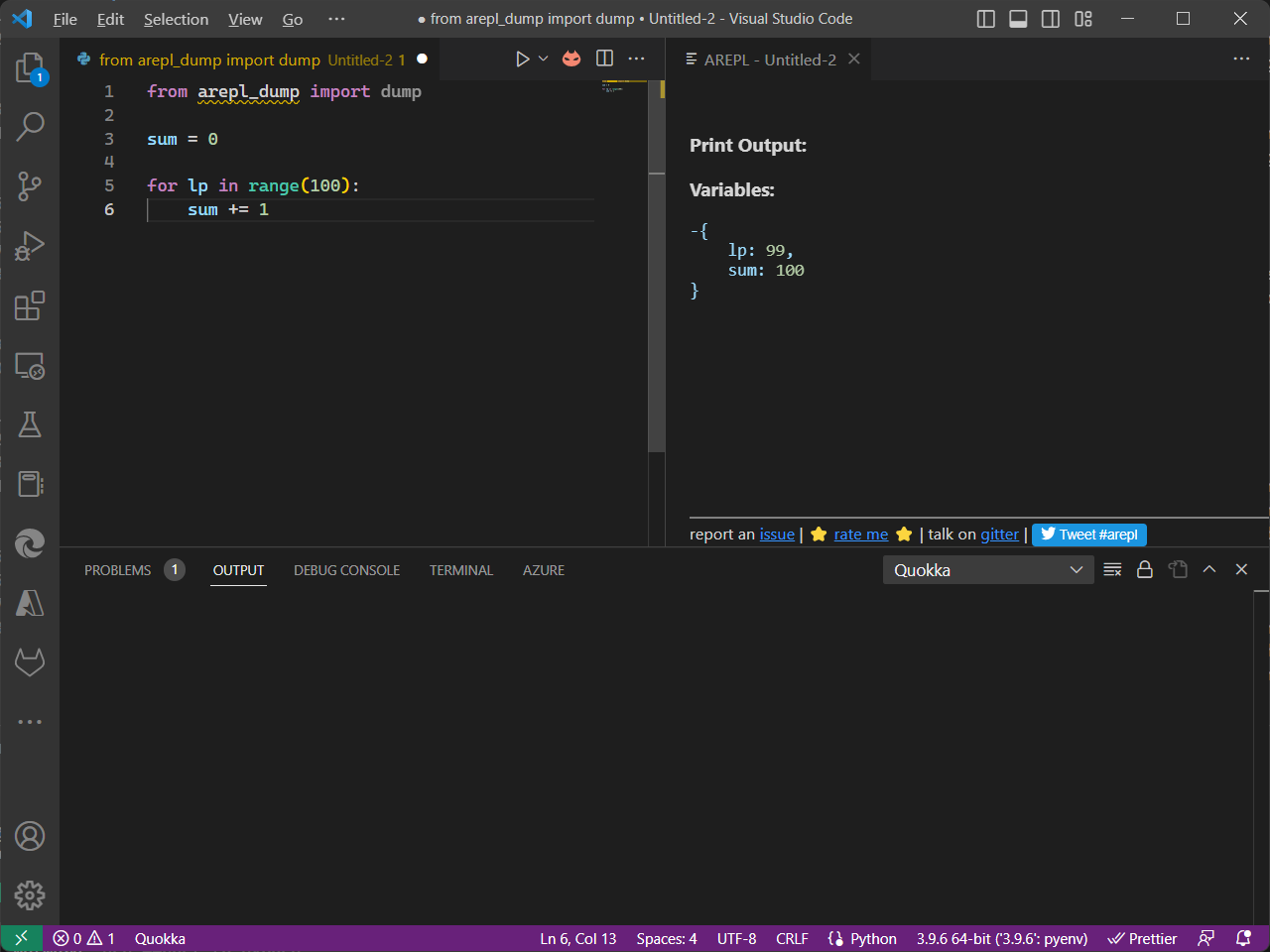
Task: Click the report an issue link
Action: pos(777,535)
